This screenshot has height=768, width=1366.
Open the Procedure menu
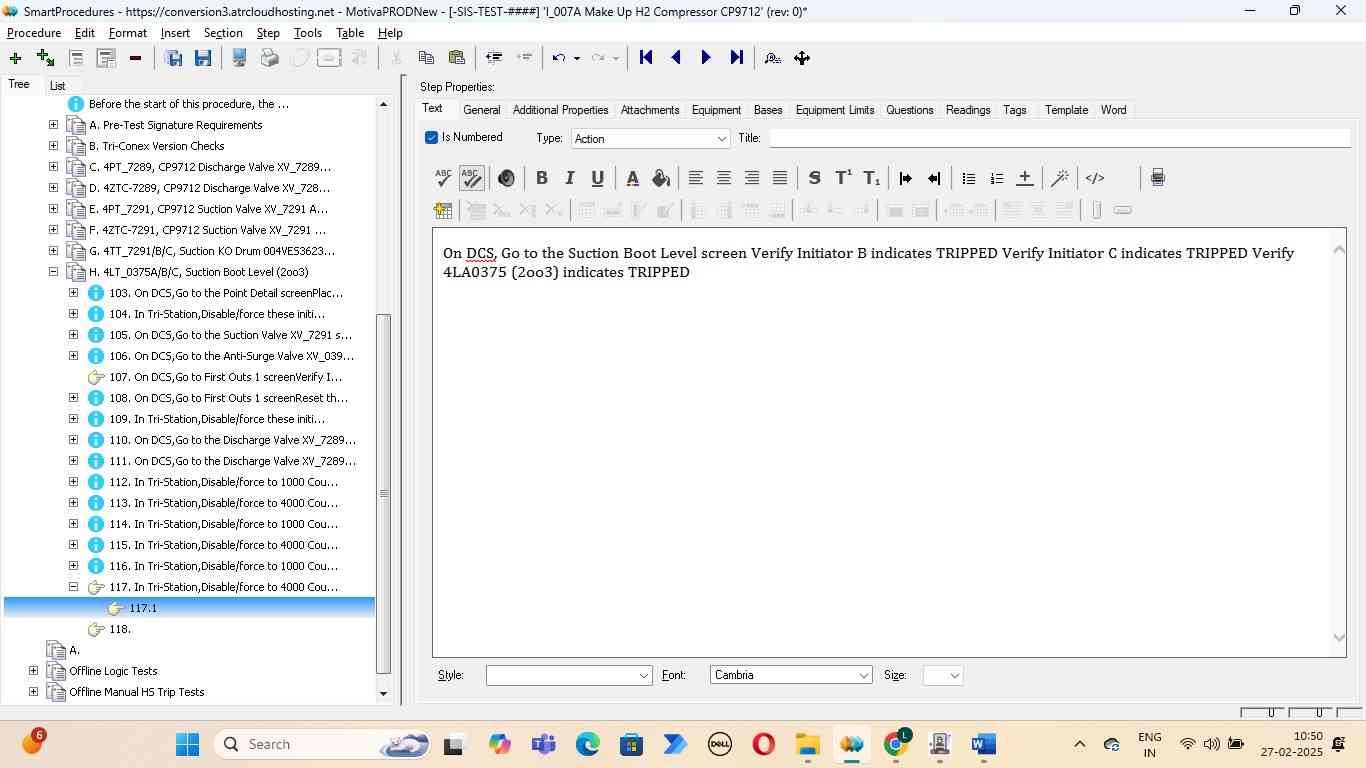click(34, 33)
